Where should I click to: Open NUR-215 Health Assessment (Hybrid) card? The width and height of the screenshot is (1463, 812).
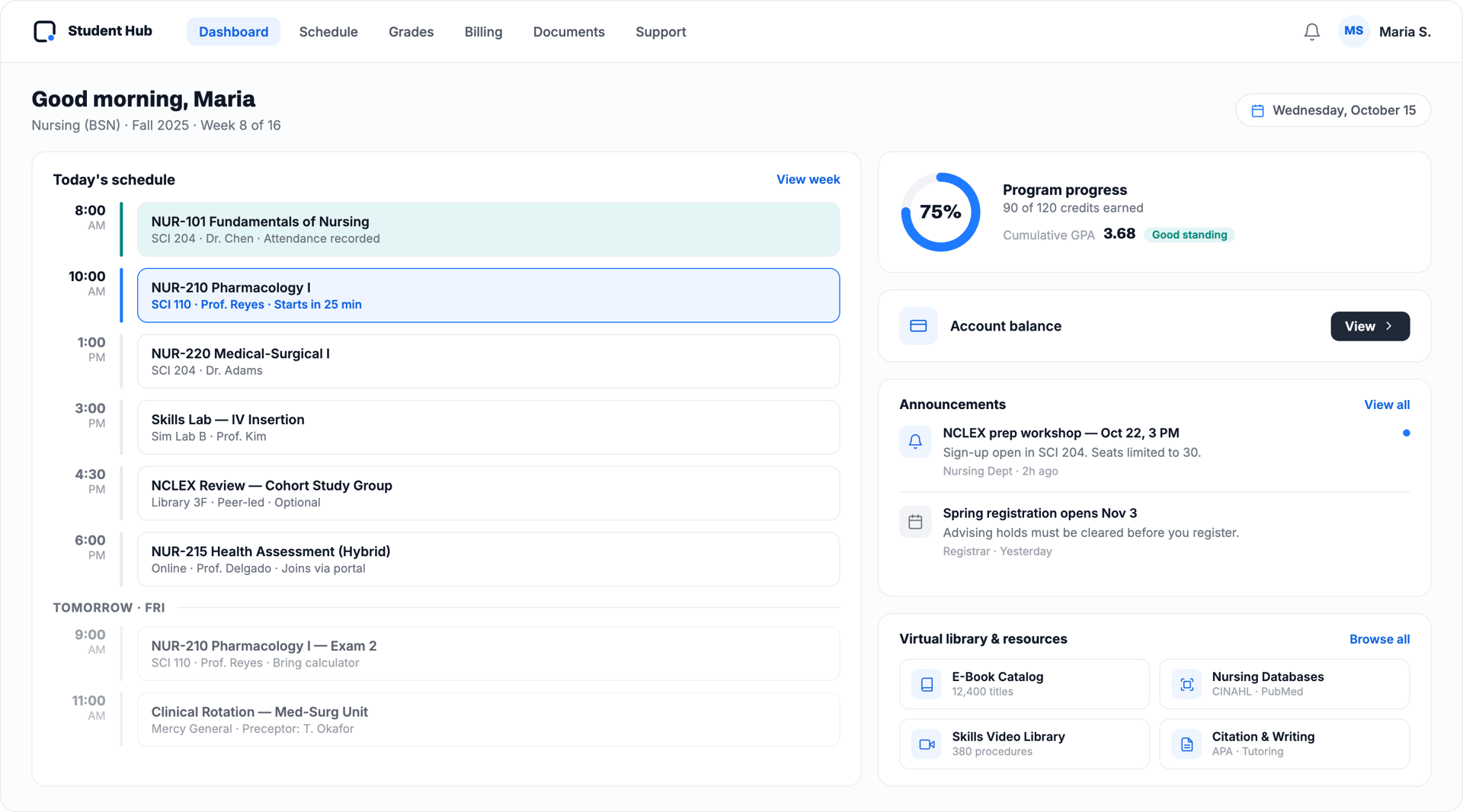pos(488,559)
